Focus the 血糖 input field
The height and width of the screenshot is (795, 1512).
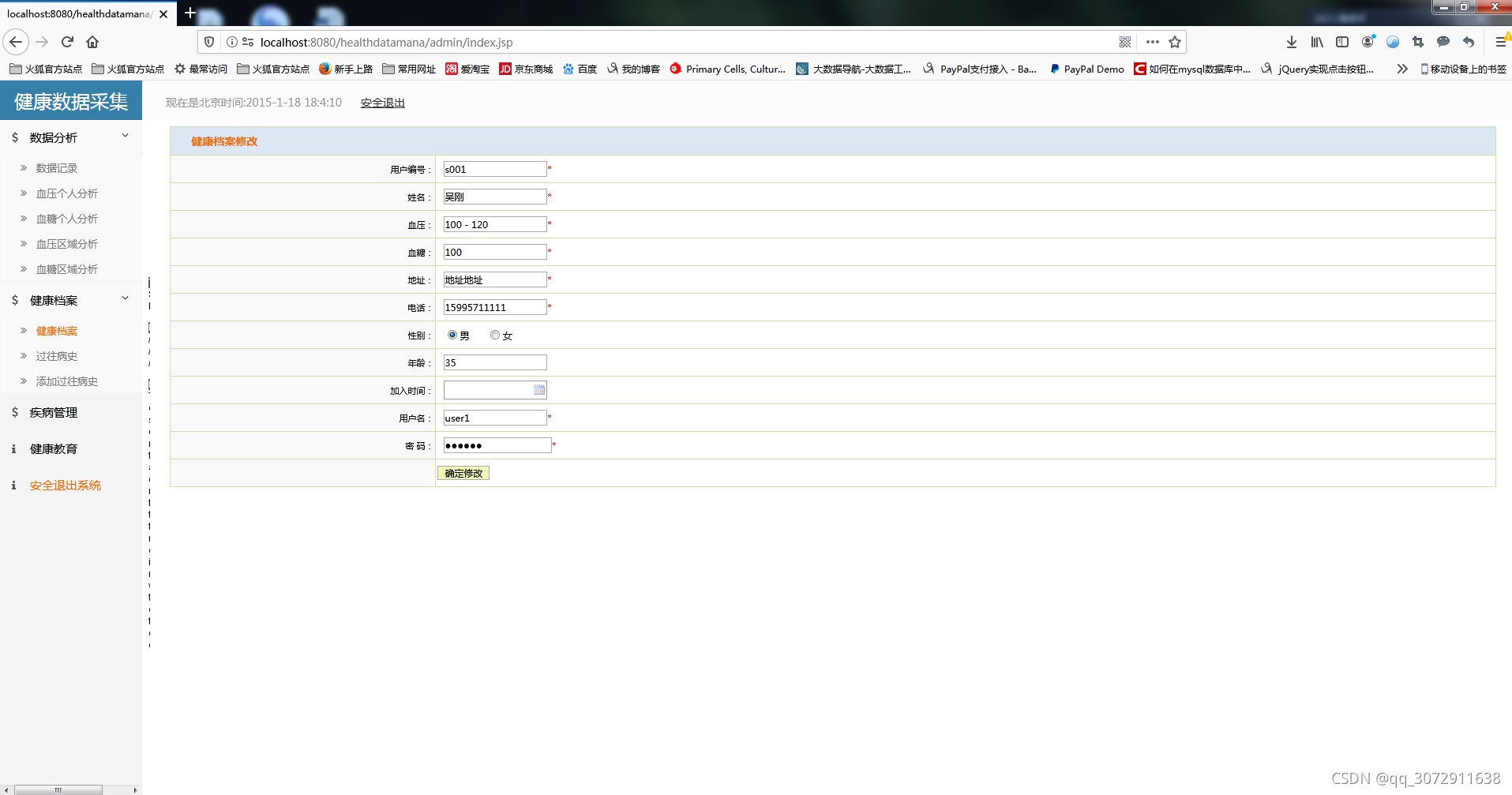click(x=495, y=252)
